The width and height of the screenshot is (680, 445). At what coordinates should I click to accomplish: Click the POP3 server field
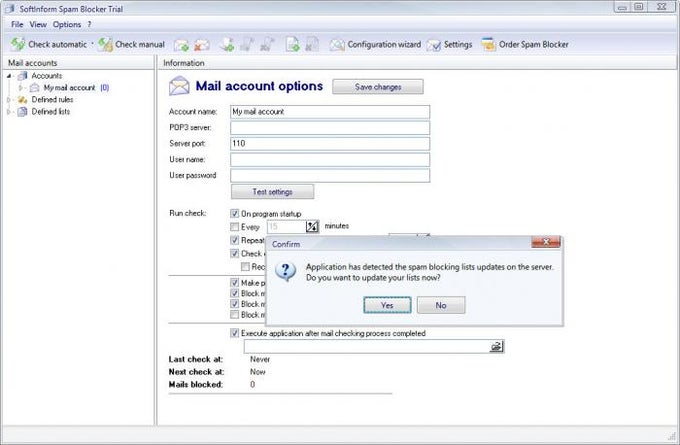pyautogui.click(x=330, y=128)
